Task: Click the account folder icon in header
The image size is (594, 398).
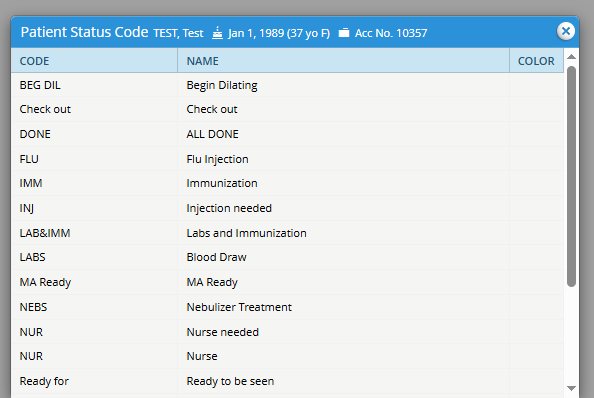Action: [x=344, y=33]
